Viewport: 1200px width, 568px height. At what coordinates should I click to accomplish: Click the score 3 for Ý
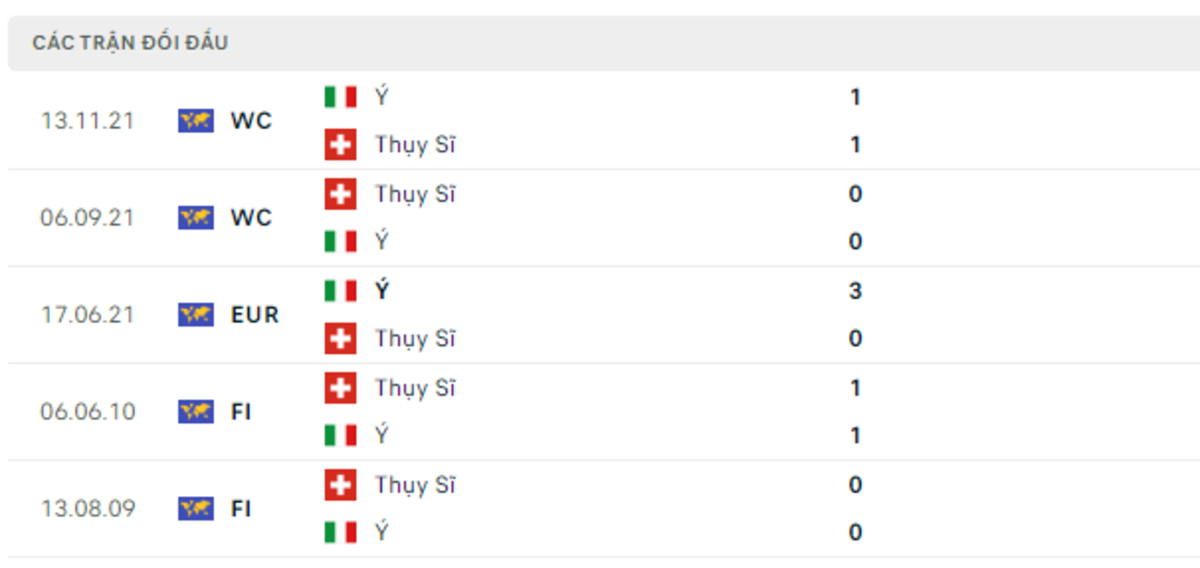click(x=855, y=291)
